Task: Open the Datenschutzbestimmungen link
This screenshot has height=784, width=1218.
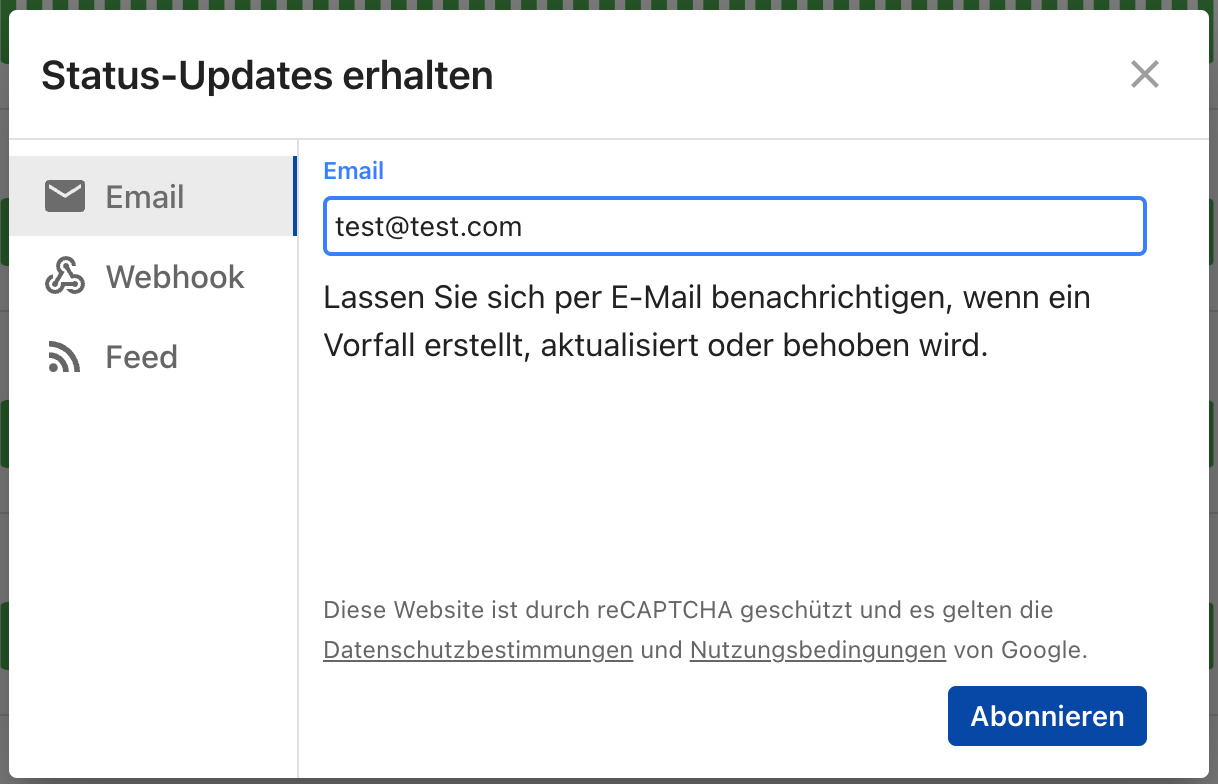Action: [x=478, y=650]
